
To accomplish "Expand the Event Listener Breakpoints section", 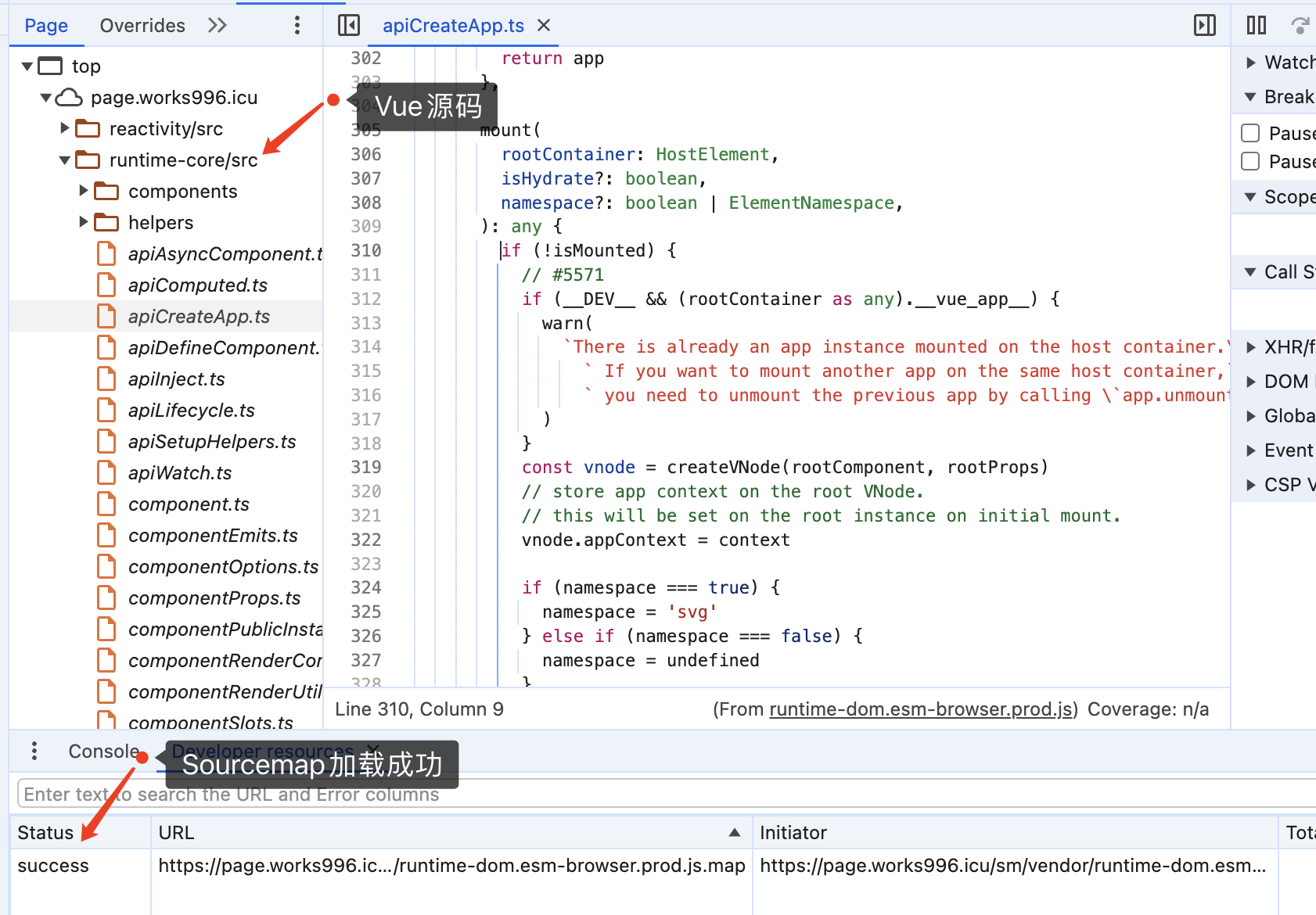I will 1250,450.
